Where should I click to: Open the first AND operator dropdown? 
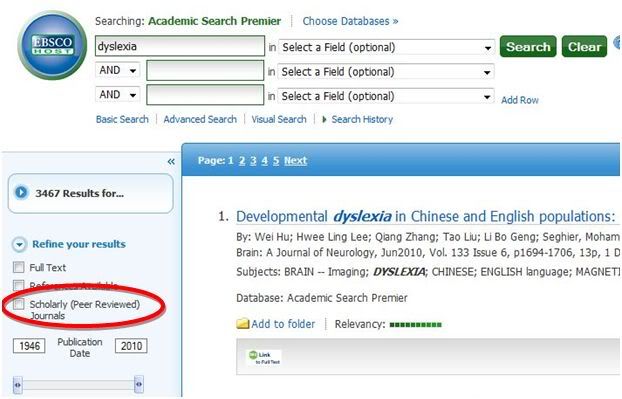[118, 71]
